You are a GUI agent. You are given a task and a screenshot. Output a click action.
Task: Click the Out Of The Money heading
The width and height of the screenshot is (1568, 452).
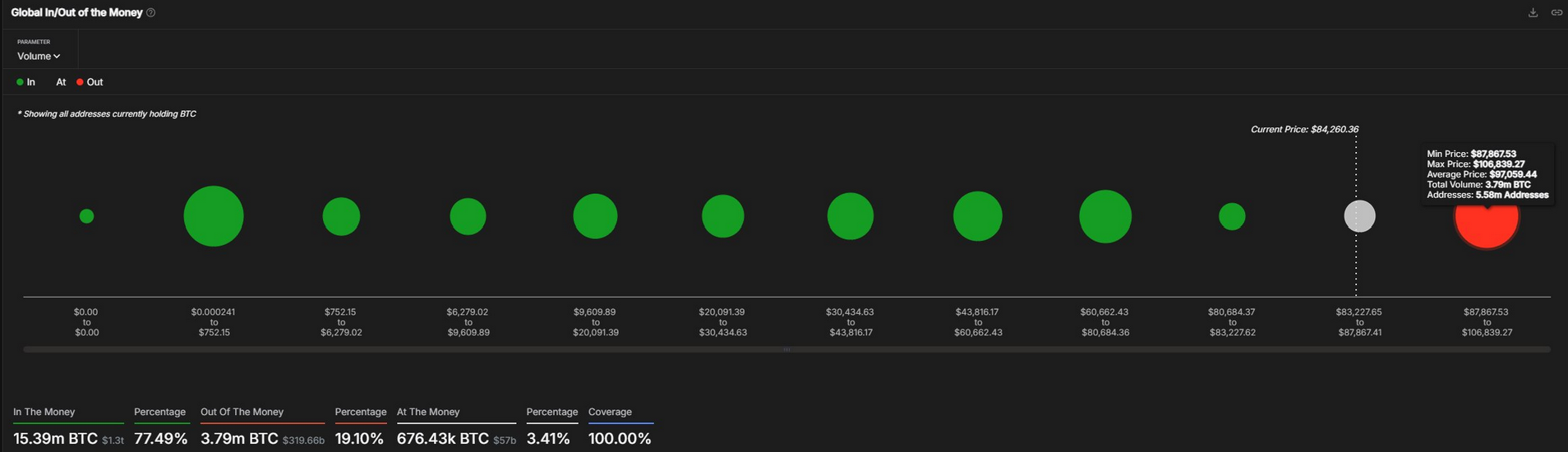coord(242,412)
